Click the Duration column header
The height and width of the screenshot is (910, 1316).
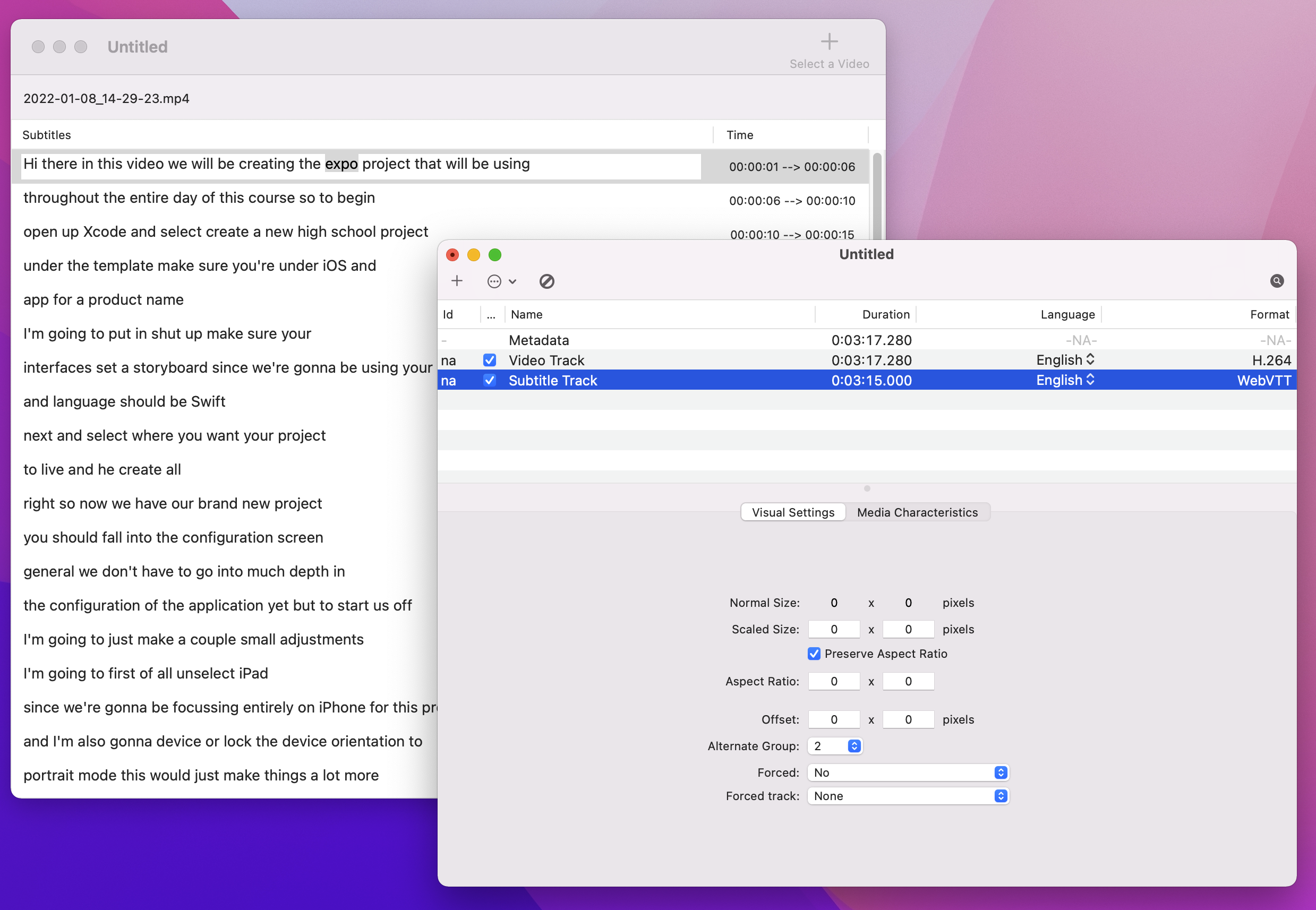[x=885, y=314]
